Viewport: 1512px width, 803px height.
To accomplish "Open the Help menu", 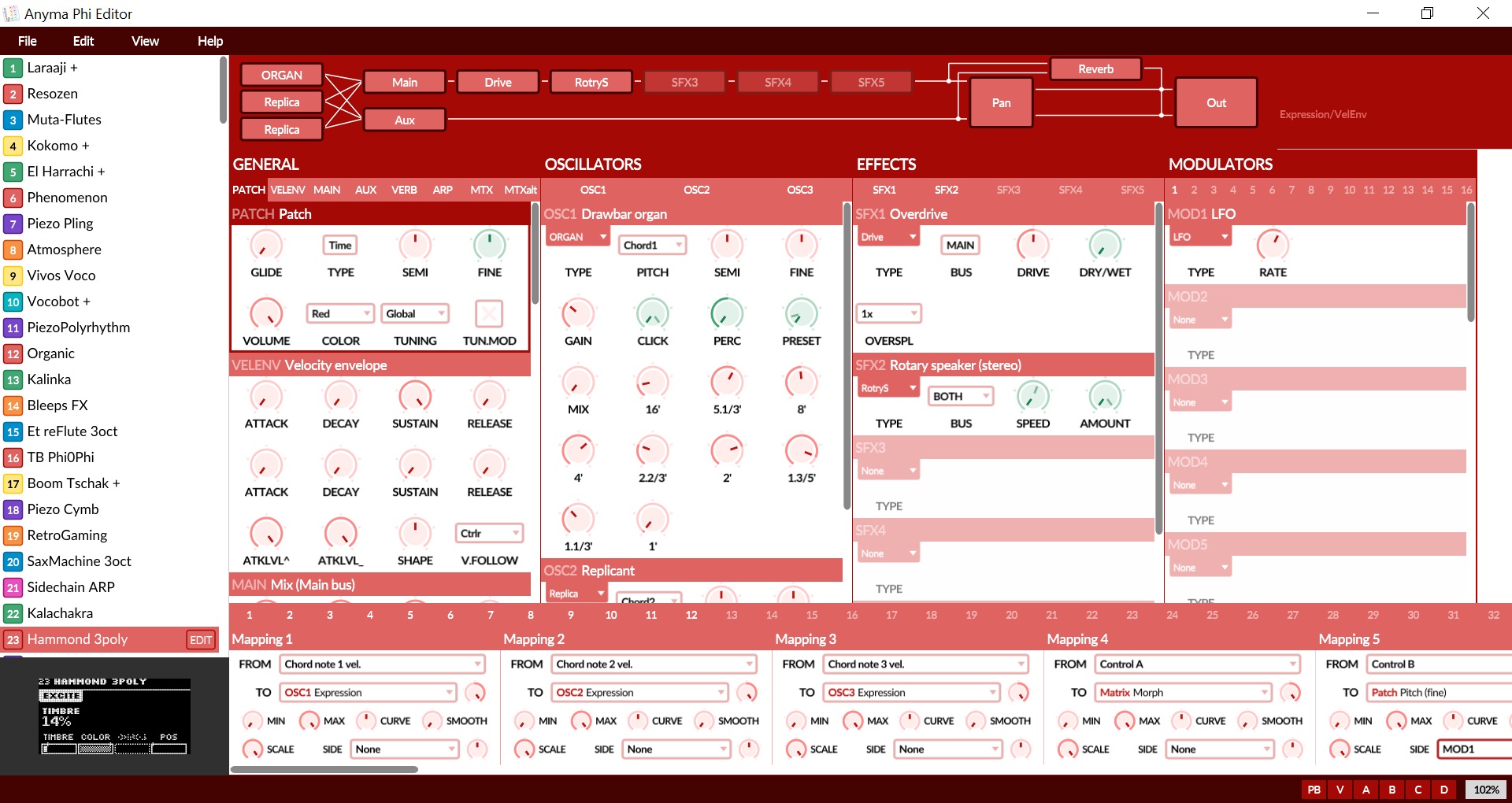I will (x=210, y=41).
